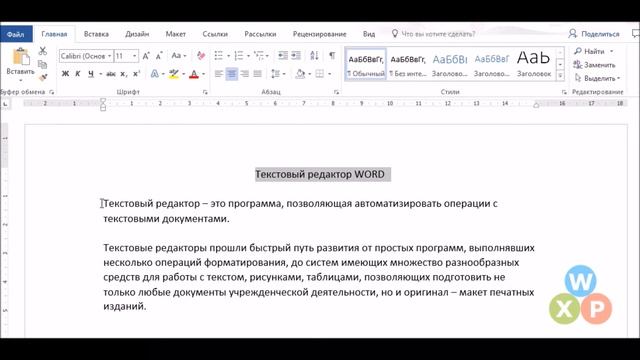Switch to the Ссылки tab
Viewport: 640px width, 360px height.
pos(215,34)
